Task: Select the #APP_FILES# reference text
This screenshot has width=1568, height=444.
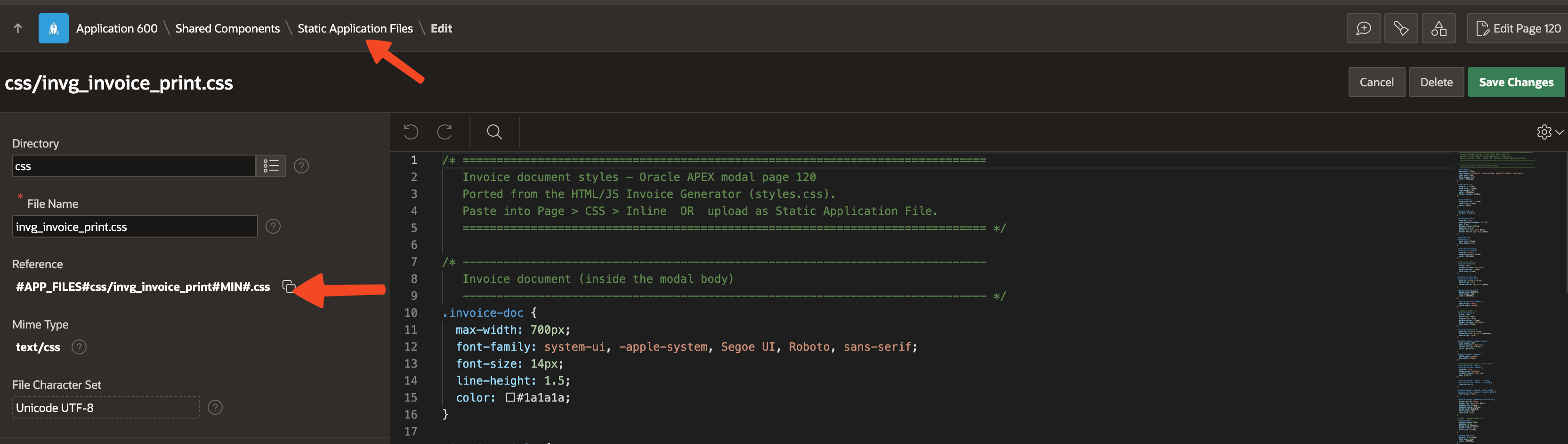Action: [x=143, y=286]
